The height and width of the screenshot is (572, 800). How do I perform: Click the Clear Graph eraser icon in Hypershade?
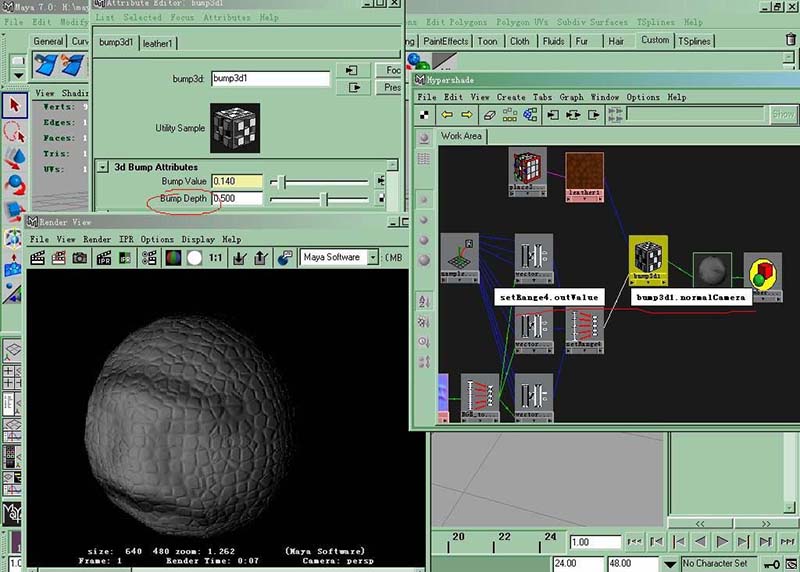(x=490, y=115)
